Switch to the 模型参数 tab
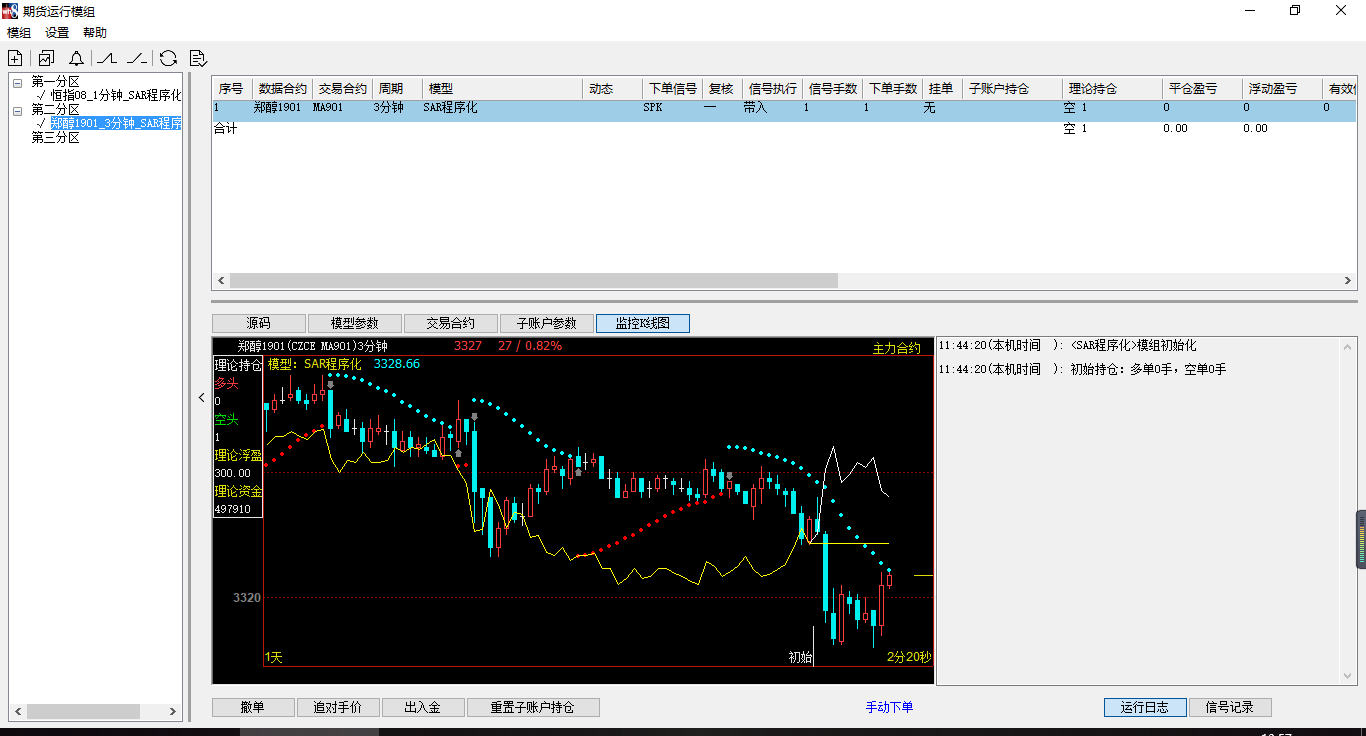The width and height of the screenshot is (1366, 736). tap(355, 323)
